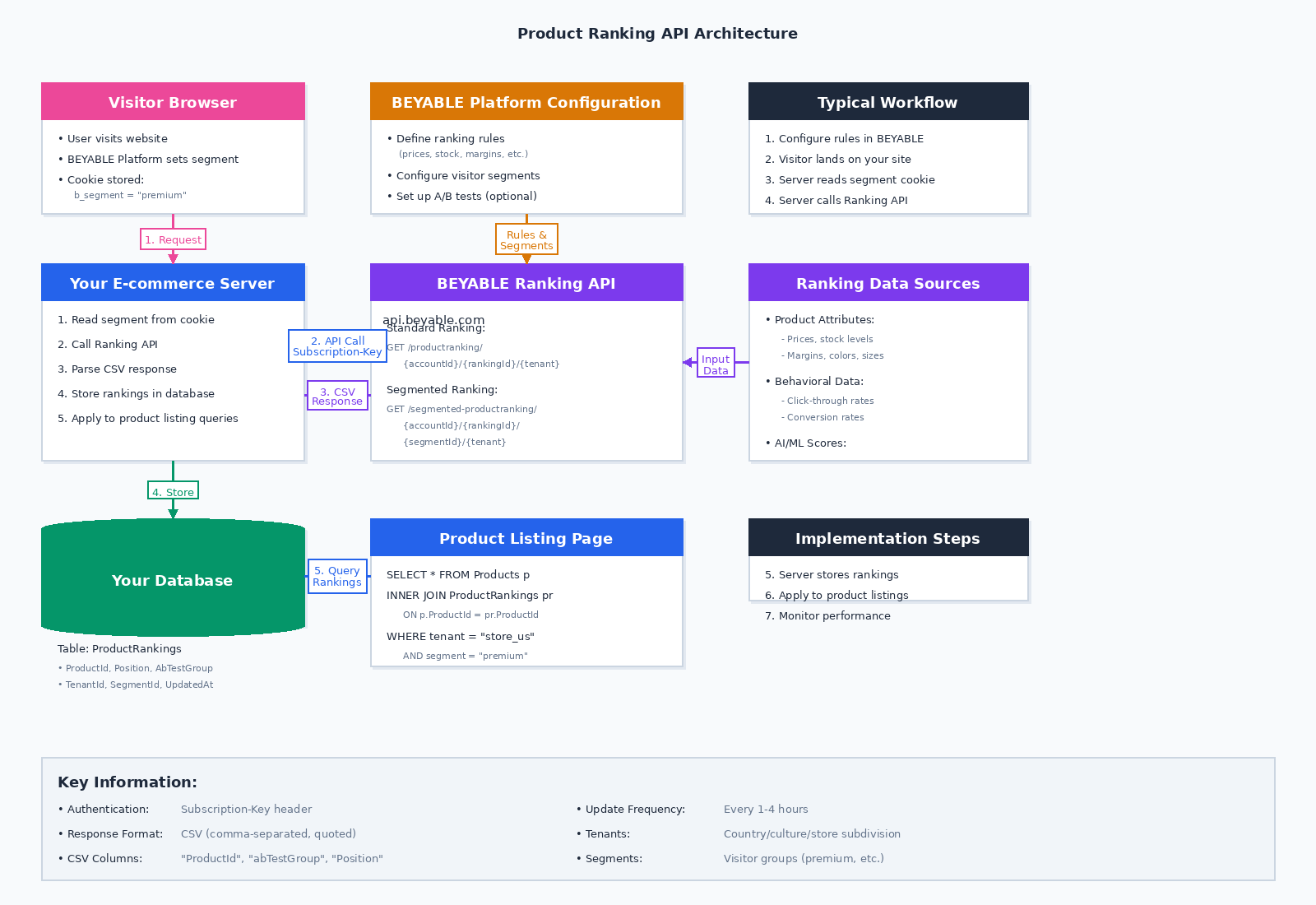Select the "Key Information:" heading
The width and height of the screenshot is (1316, 905).
click(127, 782)
